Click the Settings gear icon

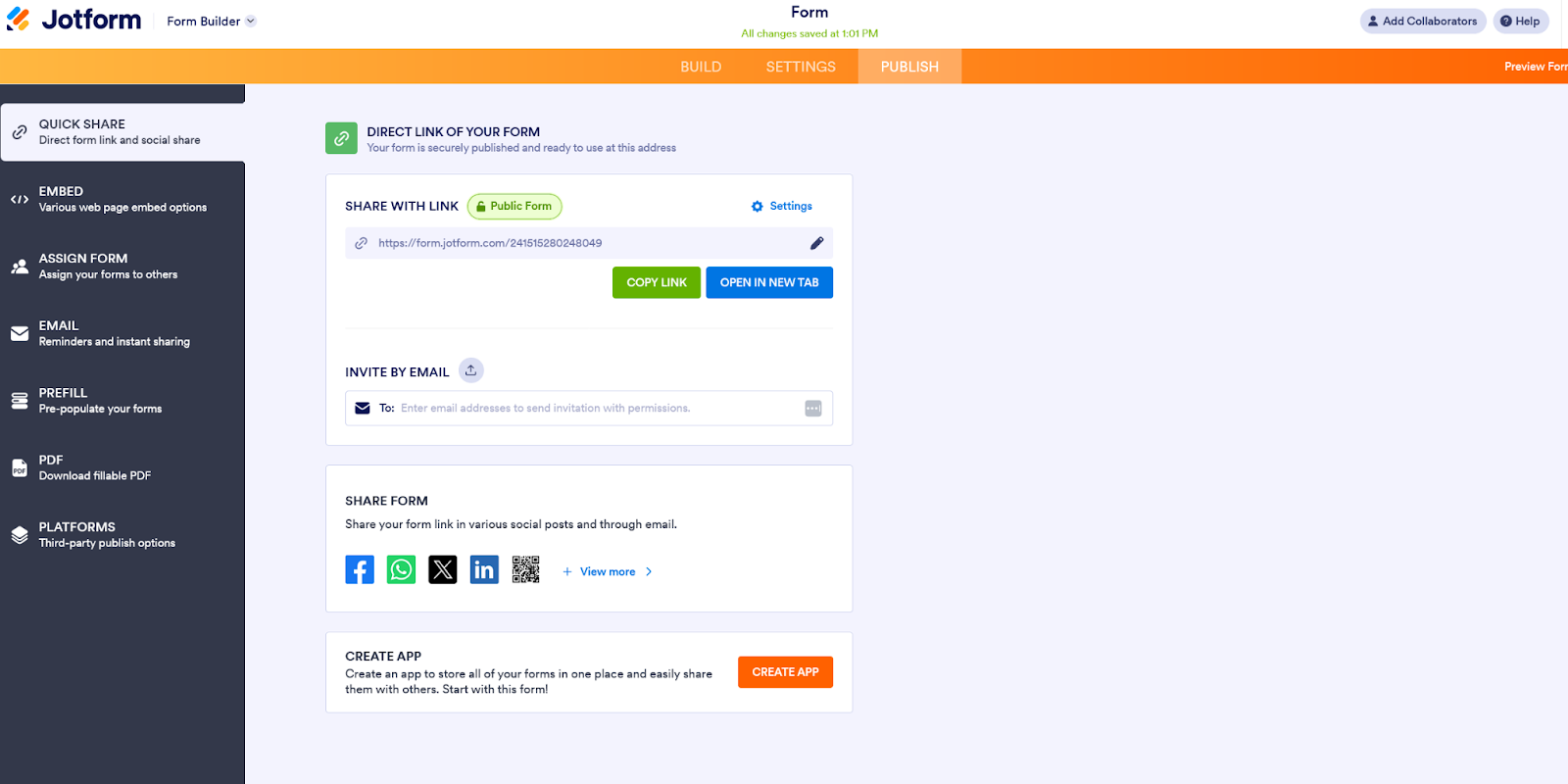[x=758, y=206]
